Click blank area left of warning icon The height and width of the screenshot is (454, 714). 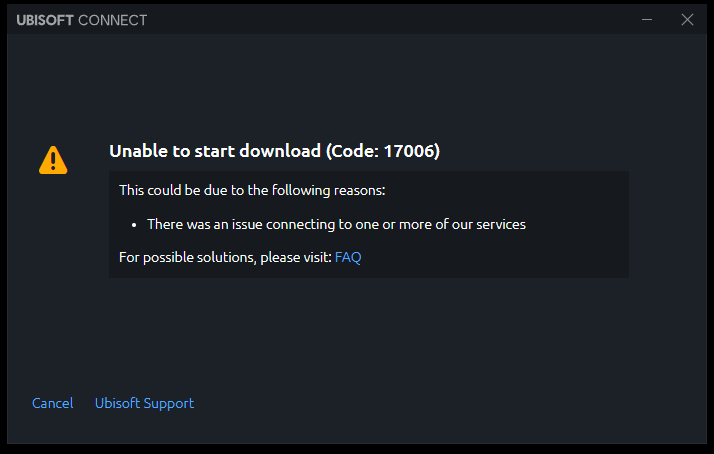pyautogui.click(x=20, y=159)
